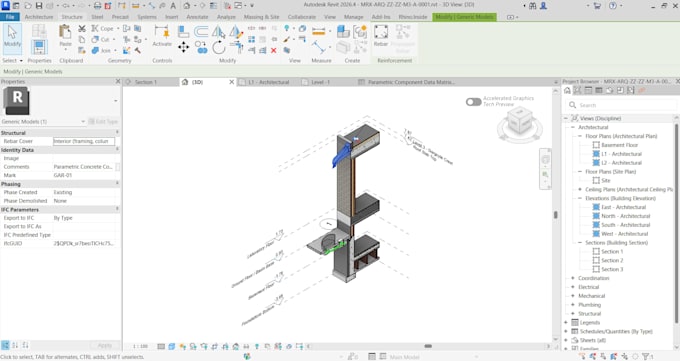Click the Activate controls tool
The image size is (680, 361).
[162, 36]
